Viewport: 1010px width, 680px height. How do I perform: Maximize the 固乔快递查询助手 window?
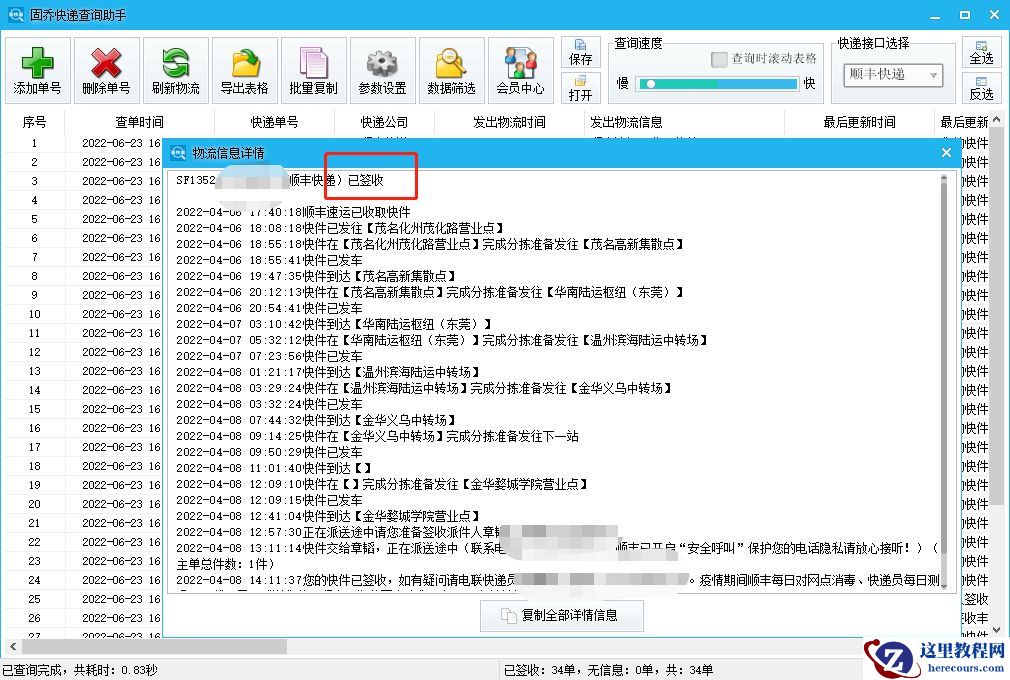pyautogui.click(x=965, y=15)
